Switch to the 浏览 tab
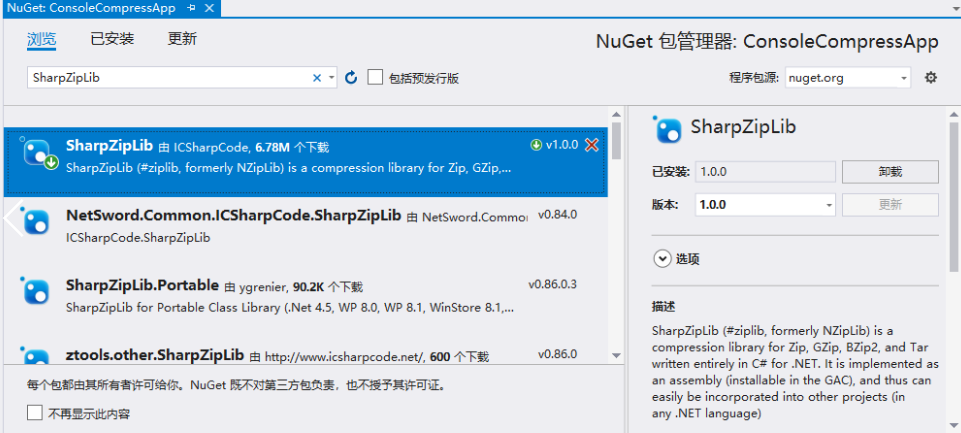The width and height of the screenshot is (961, 433). [42, 39]
